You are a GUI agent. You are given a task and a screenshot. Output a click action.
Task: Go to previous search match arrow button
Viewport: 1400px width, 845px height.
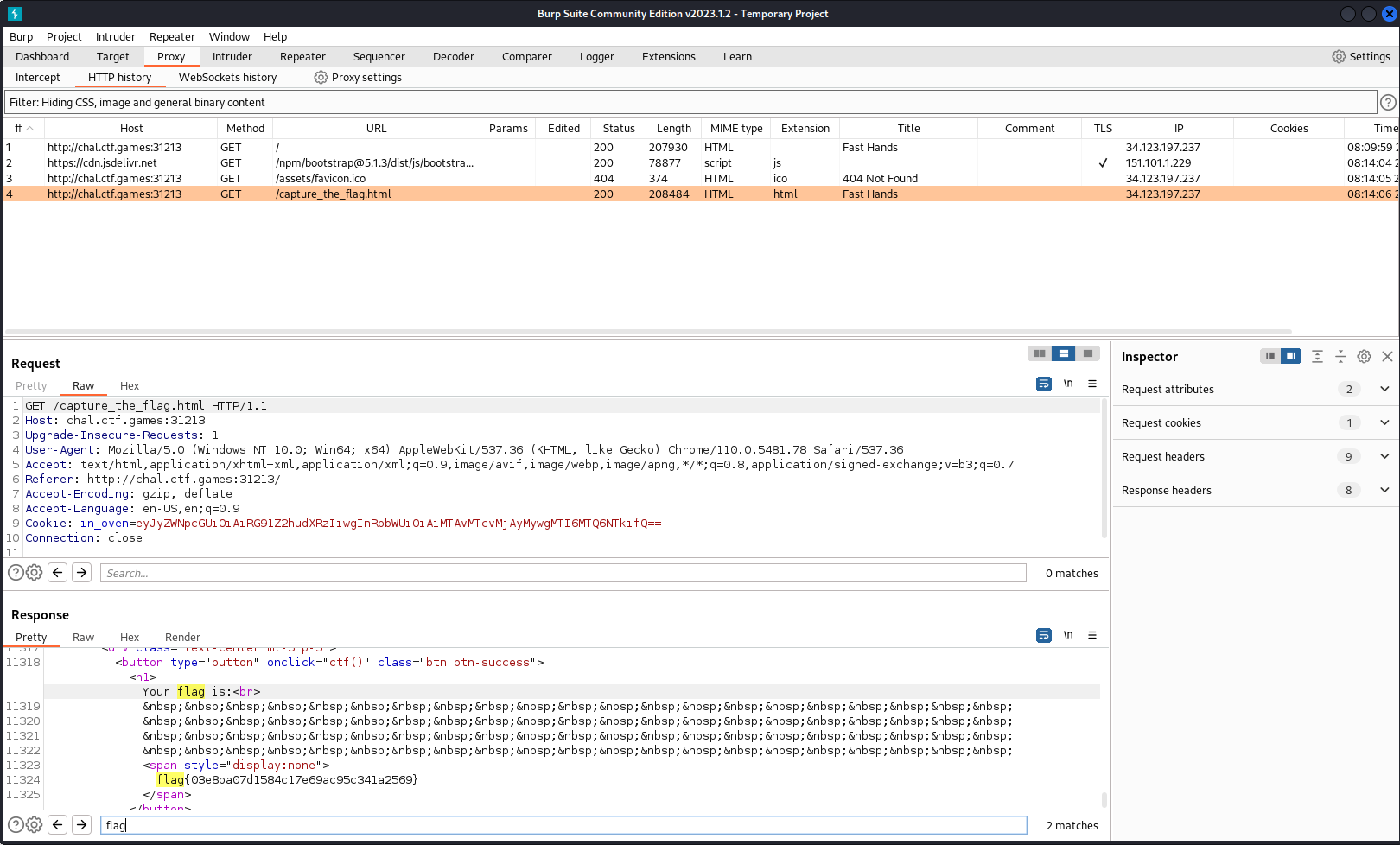57,824
